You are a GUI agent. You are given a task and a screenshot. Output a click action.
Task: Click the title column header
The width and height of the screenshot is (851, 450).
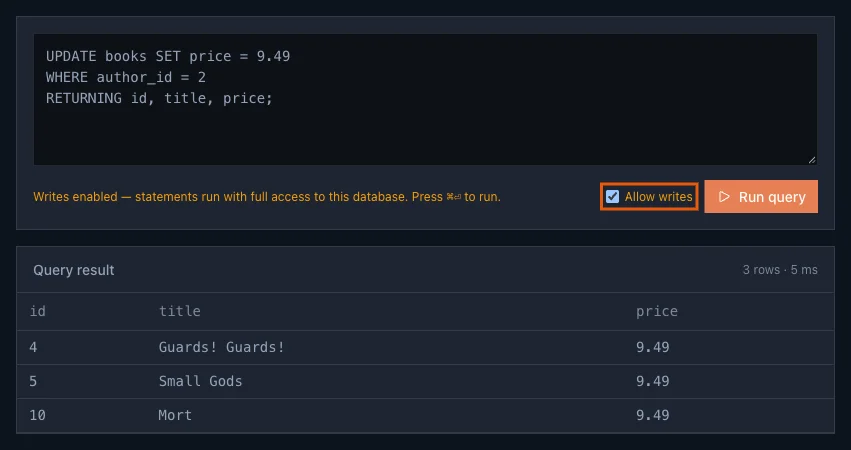[x=180, y=311]
